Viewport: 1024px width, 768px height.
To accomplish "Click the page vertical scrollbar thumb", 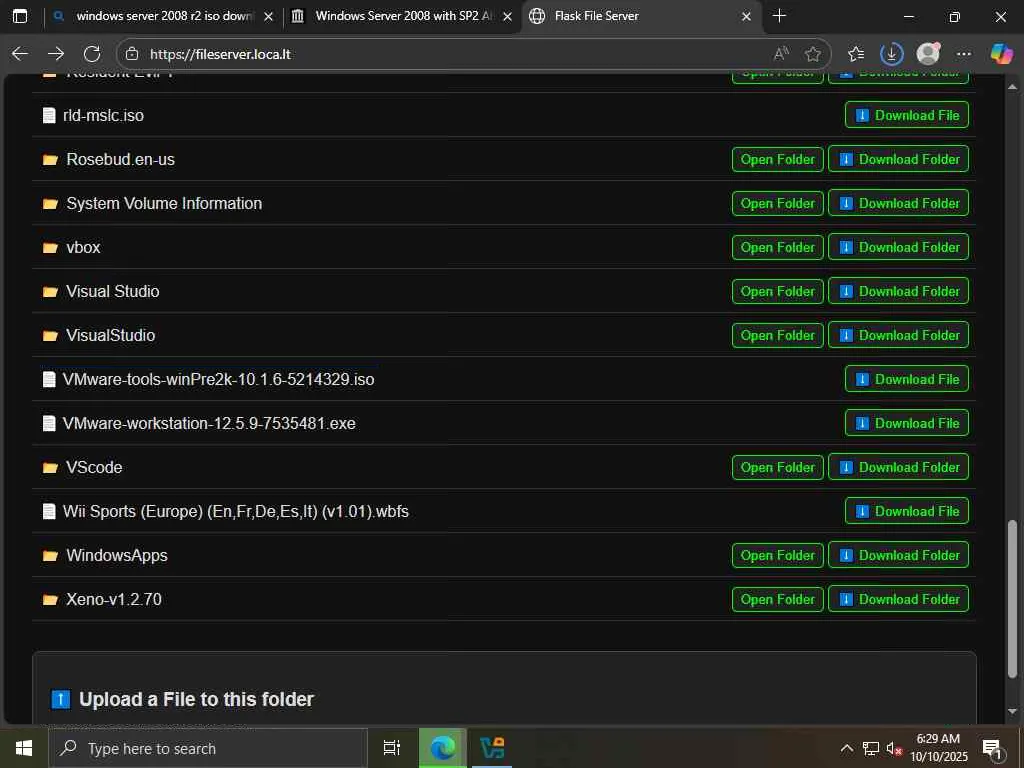I will pos(1012,599).
